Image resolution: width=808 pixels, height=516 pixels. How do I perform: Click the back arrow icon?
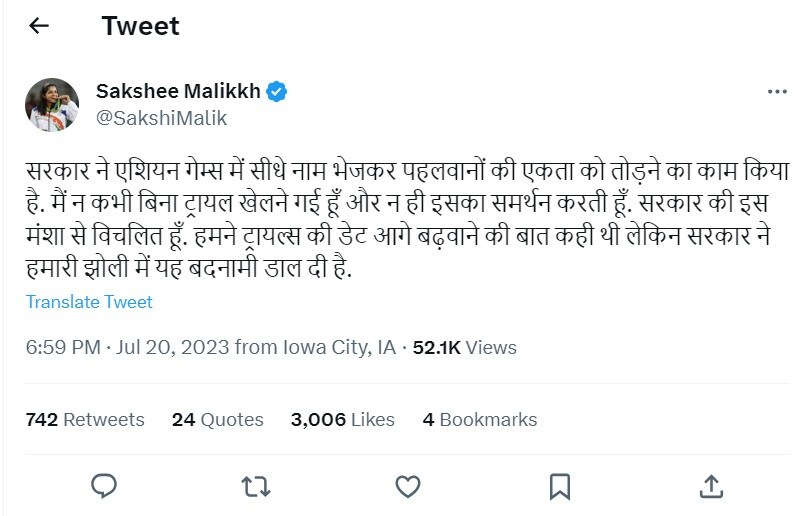39,26
